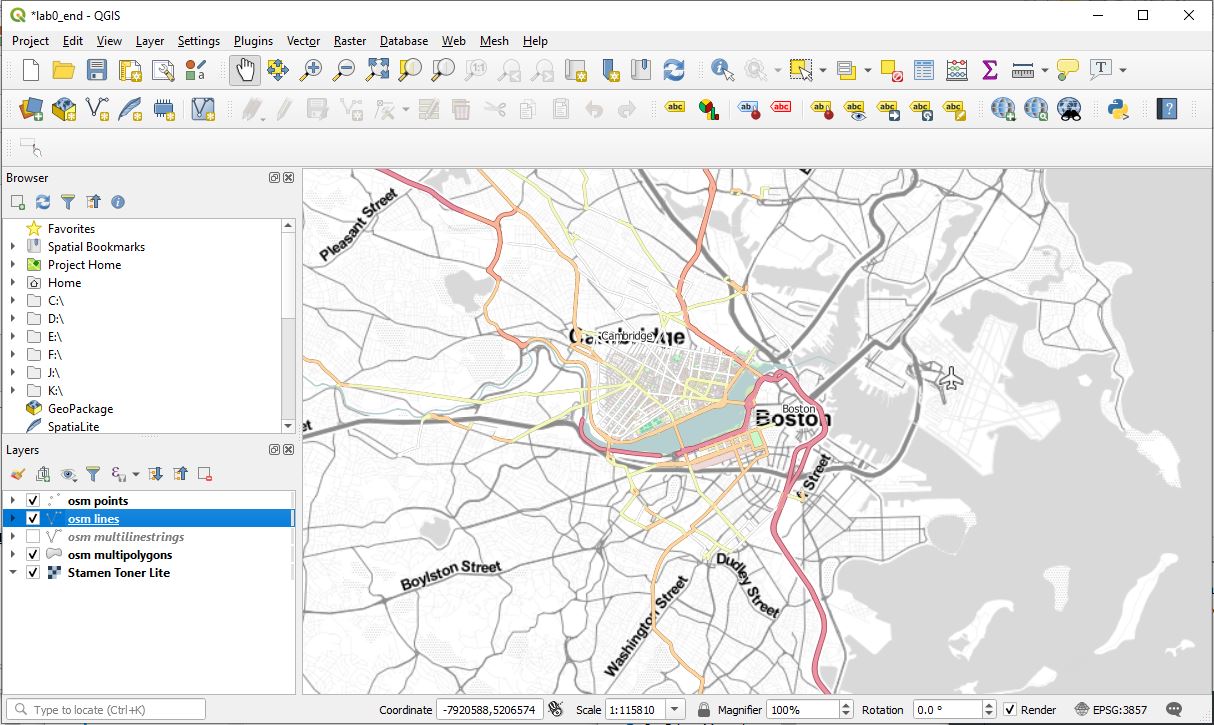Click the New SpatiaLite Layer feather icon

(130, 108)
